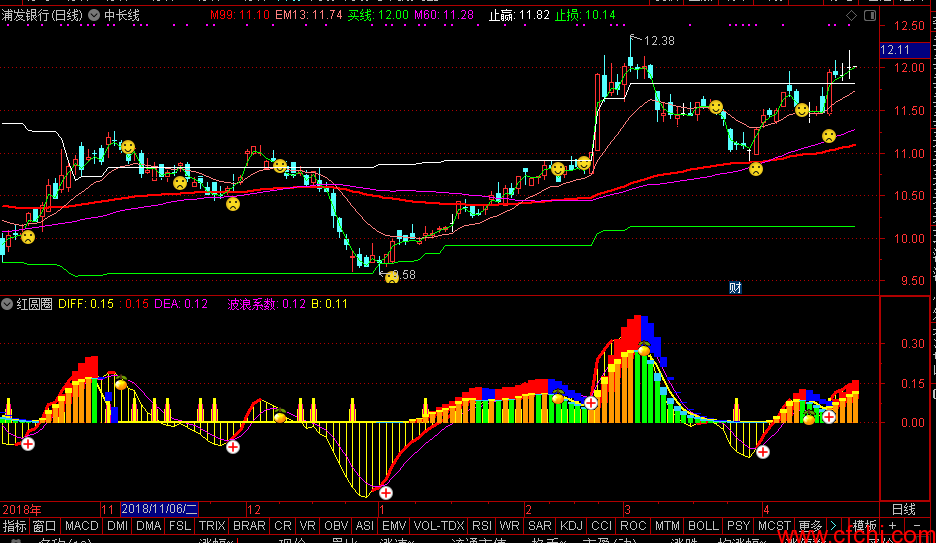Image resolution: width=936 pixels, height=543 pixels.
Task: Show the ASI indicator
Action: (365, 526)
